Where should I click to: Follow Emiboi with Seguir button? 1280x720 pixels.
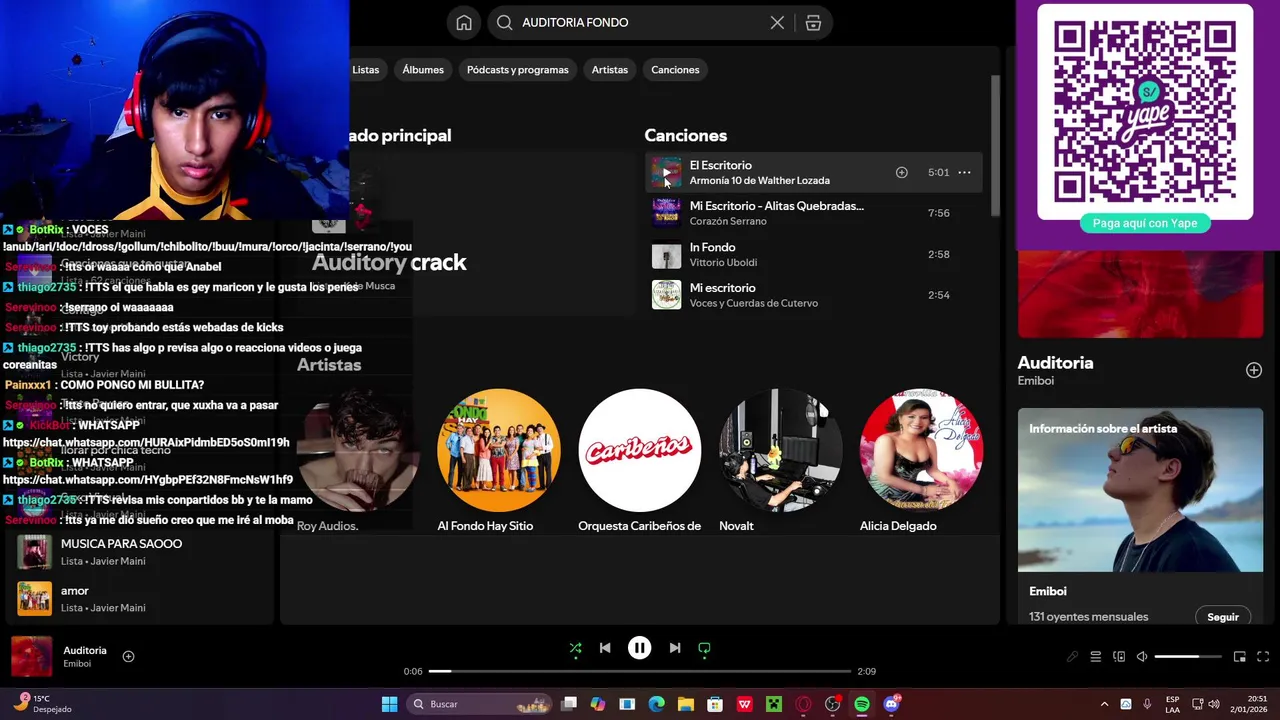click(1222, 617)
